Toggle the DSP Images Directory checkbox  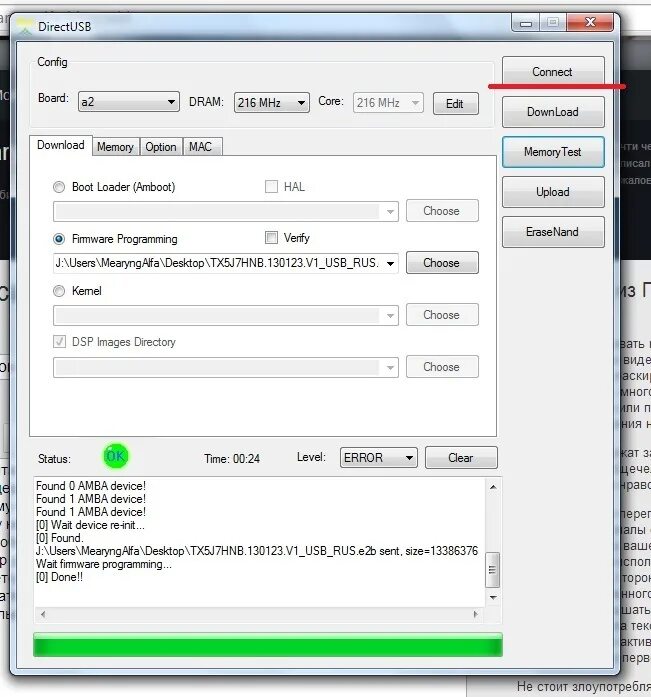point(59,342)
